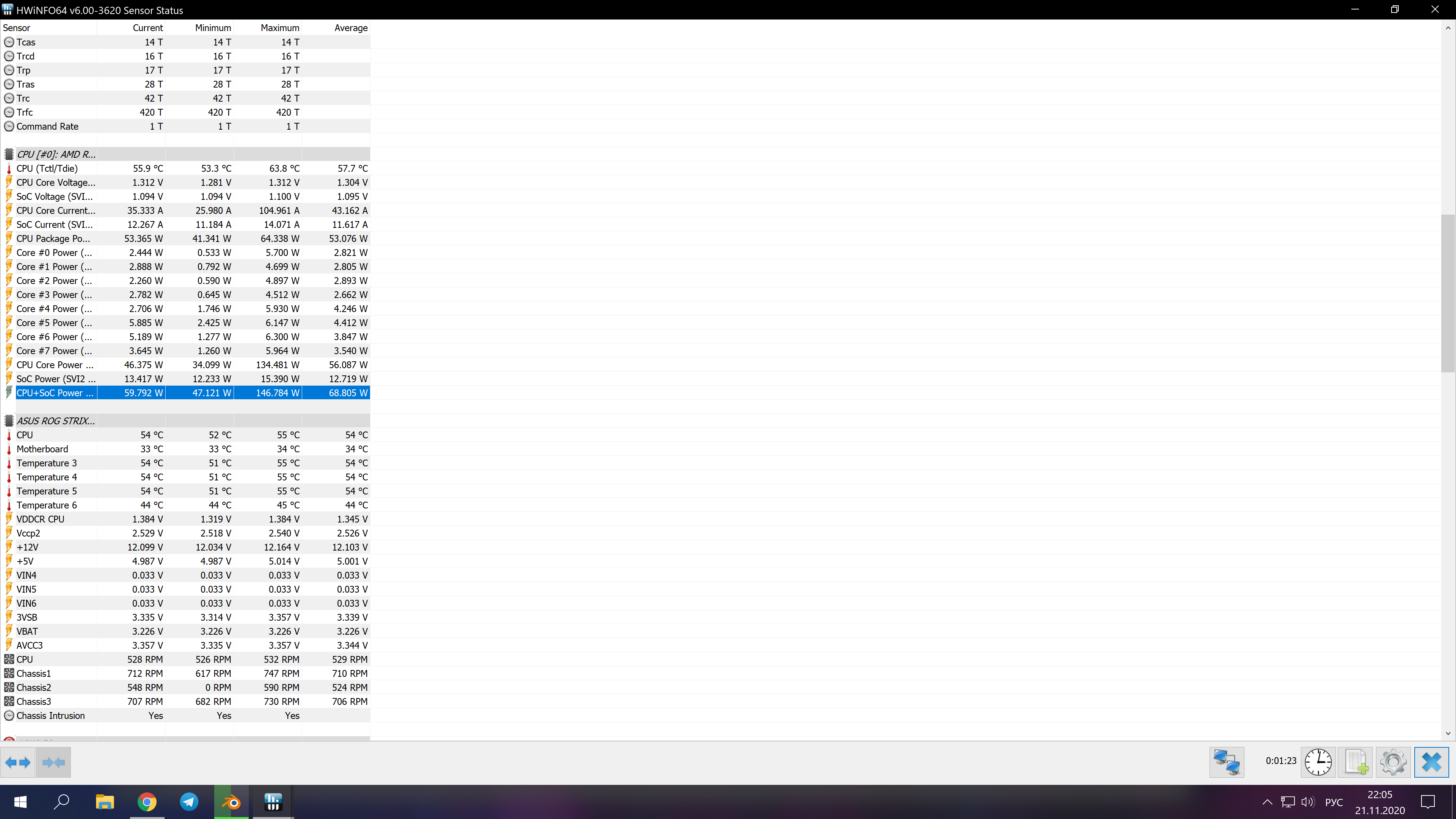Open the notification center icon
Viewport: 1456px width, 819px height.
tap(1428, 802)
